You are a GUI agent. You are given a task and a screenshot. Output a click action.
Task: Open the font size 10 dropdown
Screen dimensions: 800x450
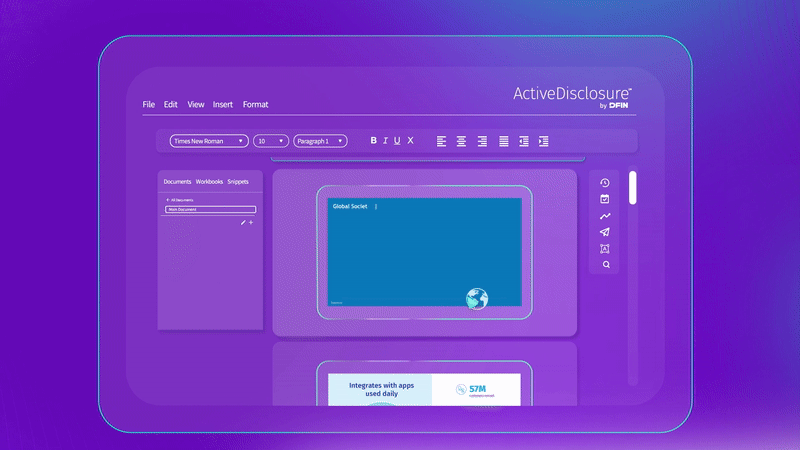[x=271, y=141]
